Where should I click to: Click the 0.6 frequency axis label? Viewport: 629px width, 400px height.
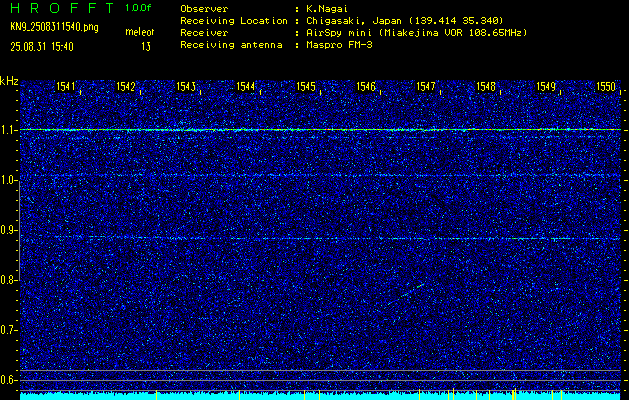(x=8, y=380)
